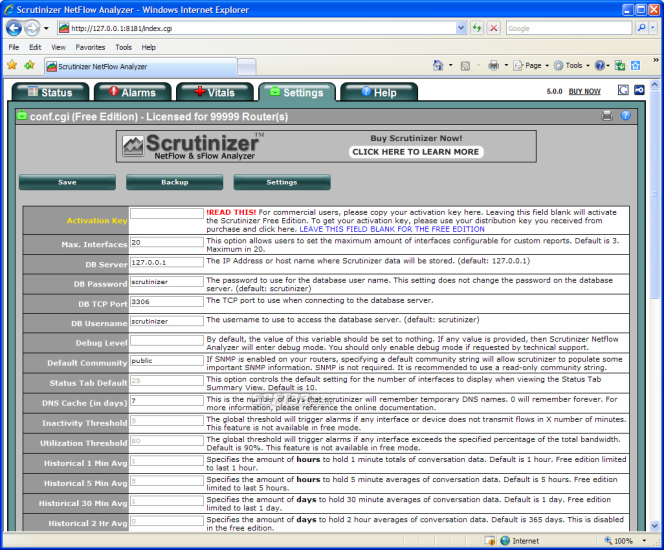Open the Tools gear toolbar menu

point(571,66)
